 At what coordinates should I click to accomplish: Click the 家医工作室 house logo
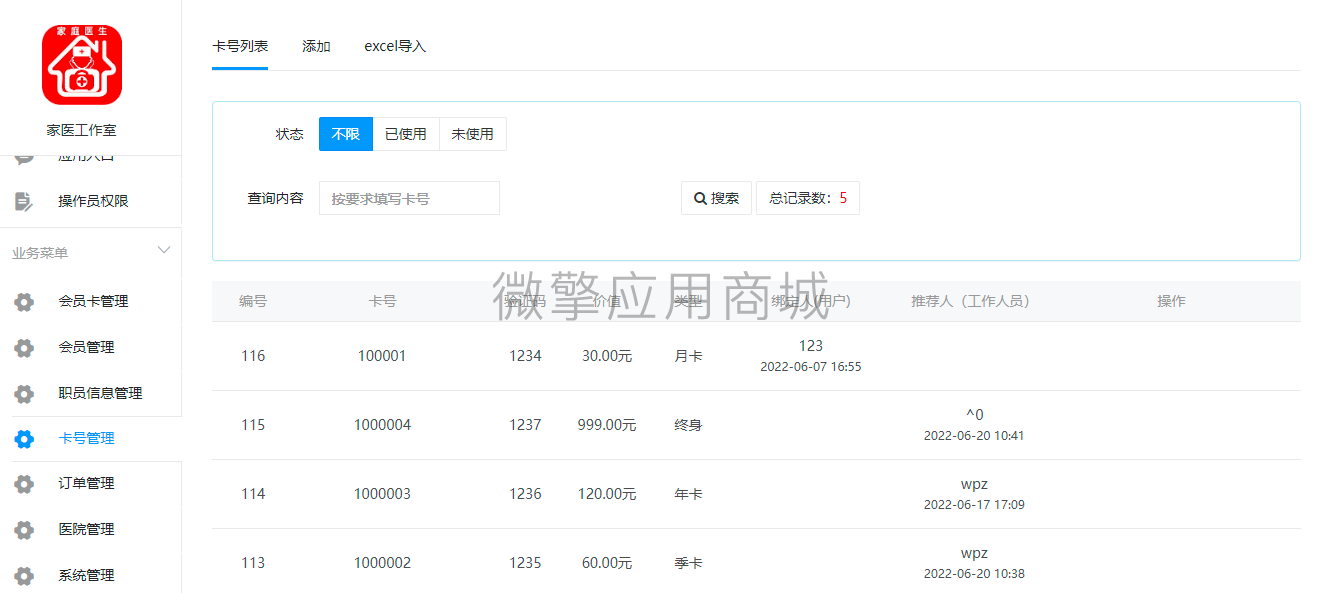click(82, 65)
